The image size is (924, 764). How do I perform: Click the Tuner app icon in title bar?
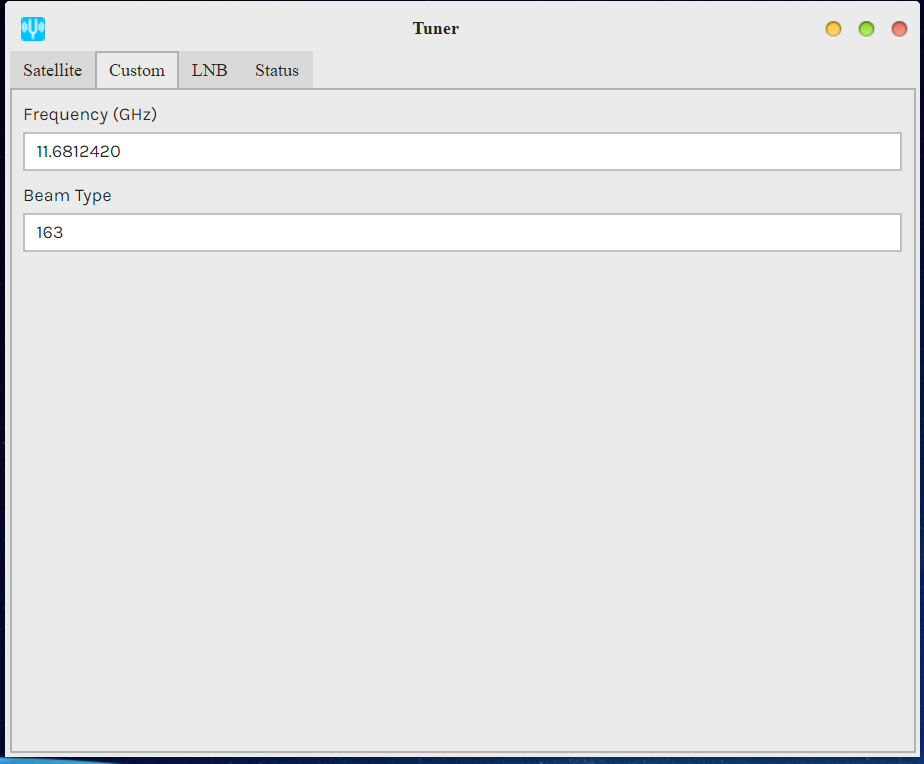pyautogui.click(x=33, y=29)
